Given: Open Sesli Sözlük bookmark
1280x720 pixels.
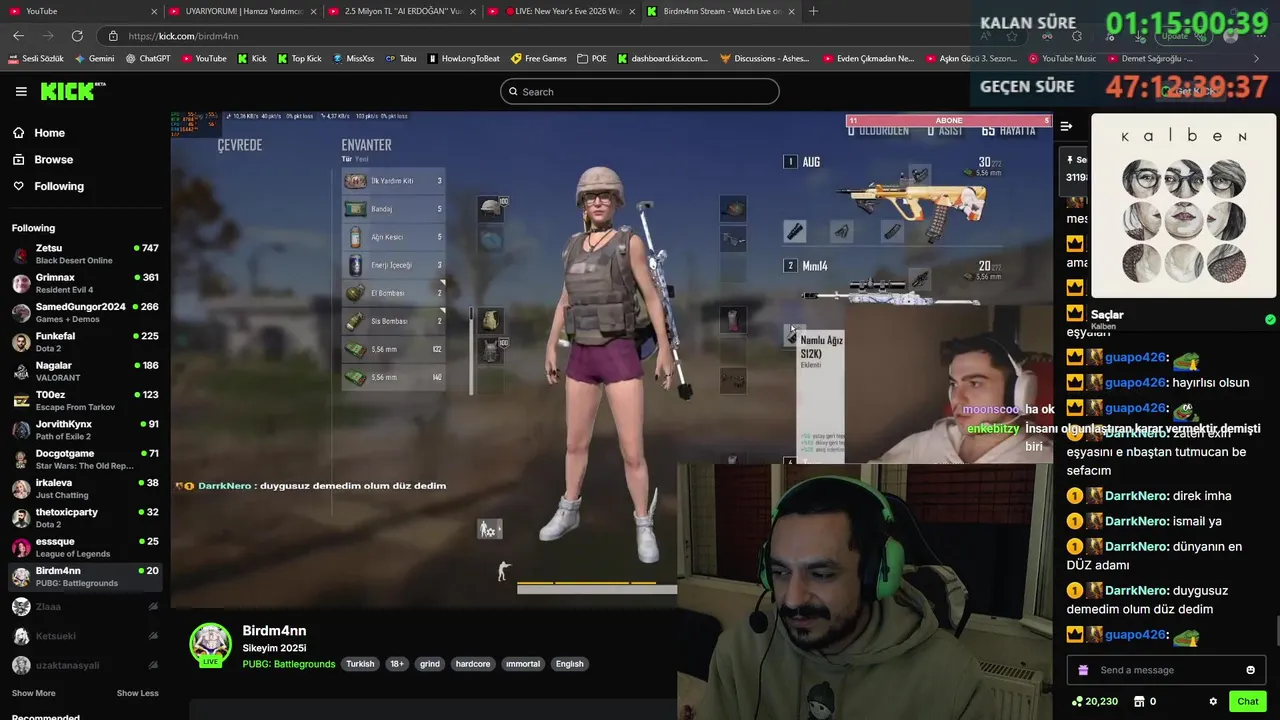Looking at the screenshot, I should pyautogui.click(x=35, y=59).
